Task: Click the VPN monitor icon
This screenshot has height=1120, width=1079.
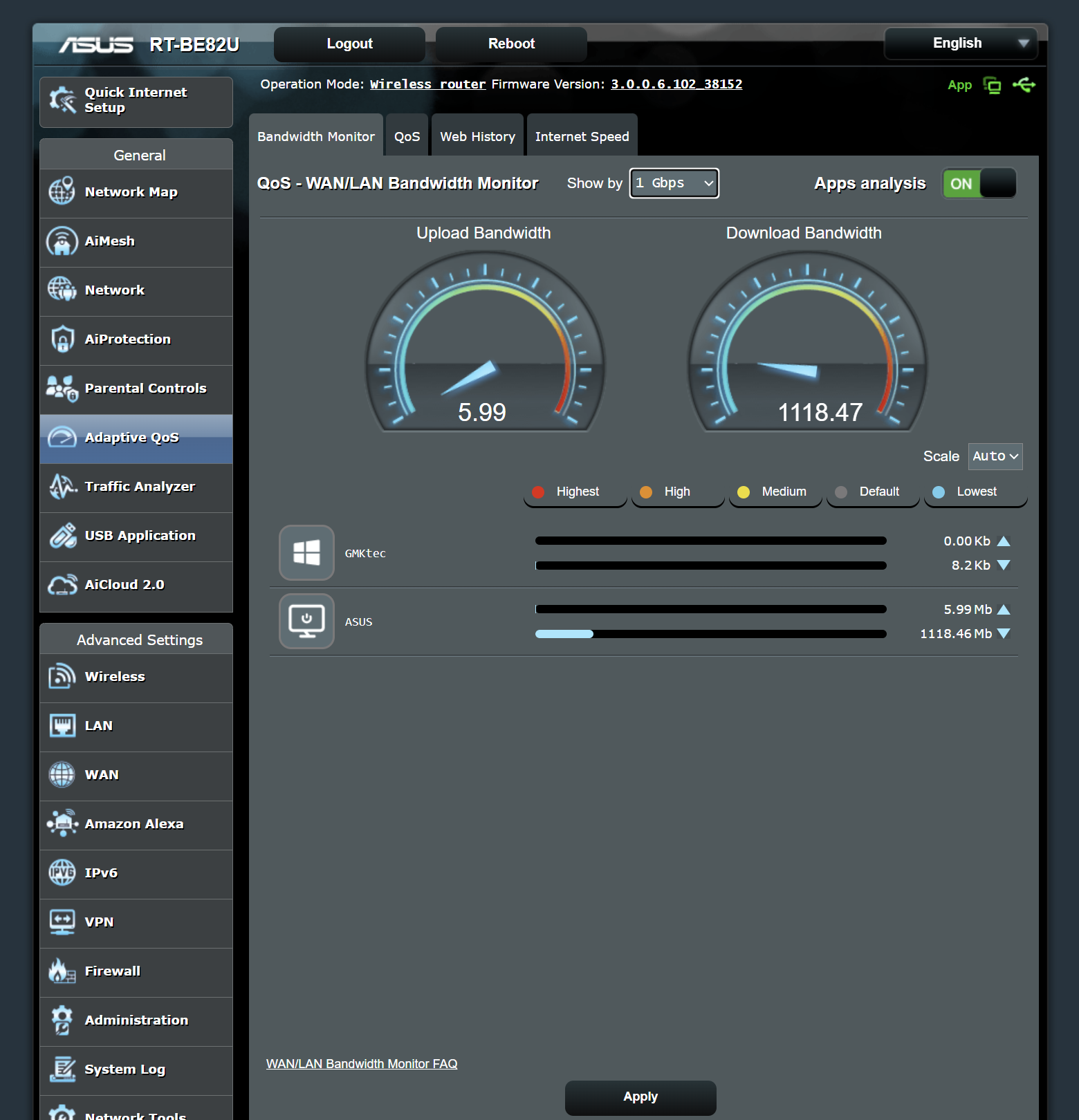Action: click(62, 922)
